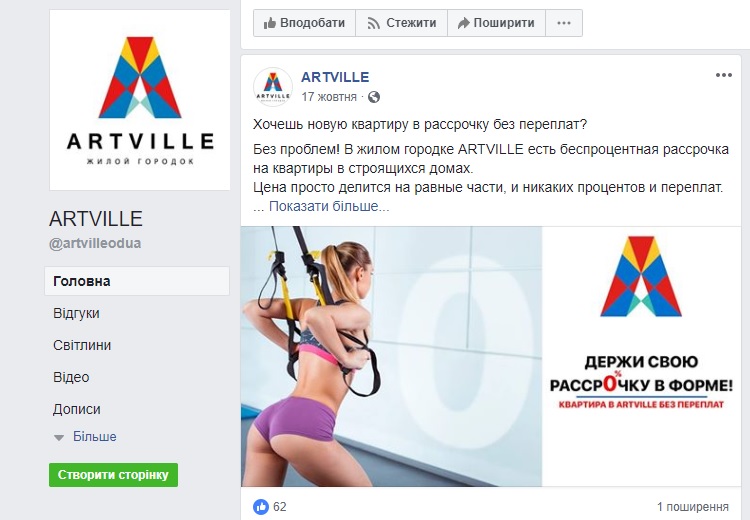Go to the Дописи sidebar section
The height and width of the screenshot is (520, 750).
point(77,409)
